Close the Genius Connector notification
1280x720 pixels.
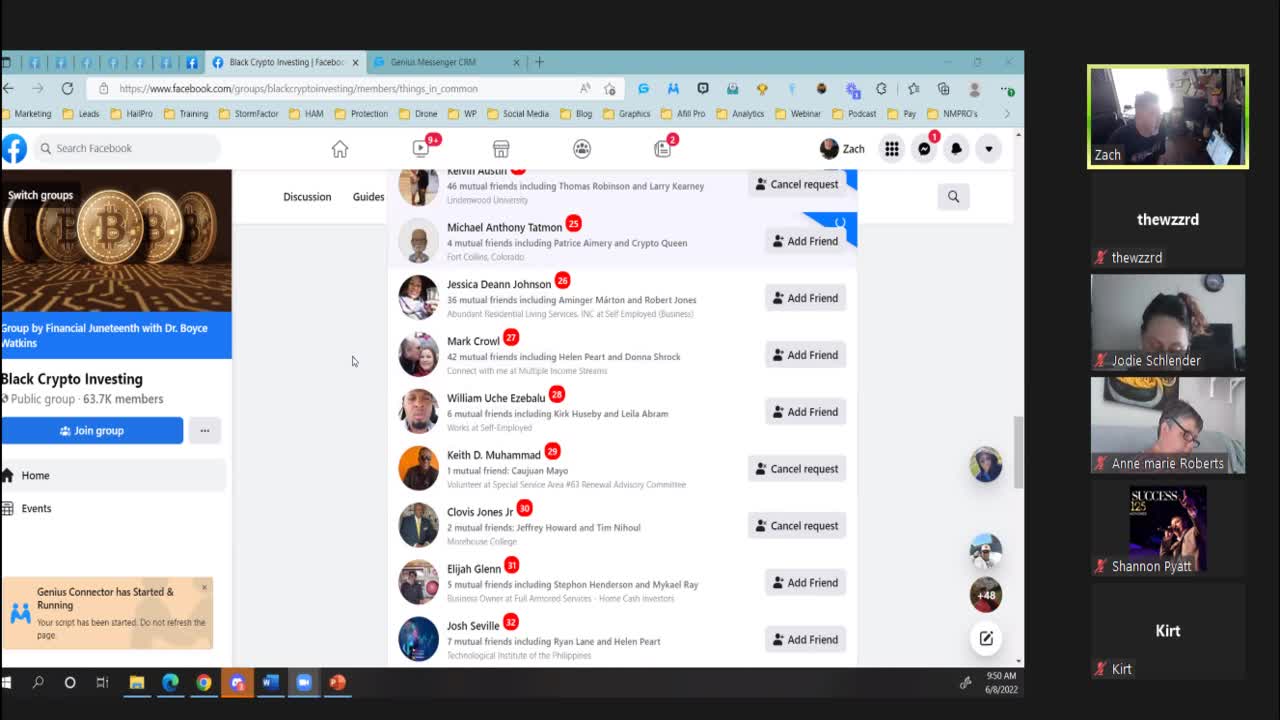point(204,588)
